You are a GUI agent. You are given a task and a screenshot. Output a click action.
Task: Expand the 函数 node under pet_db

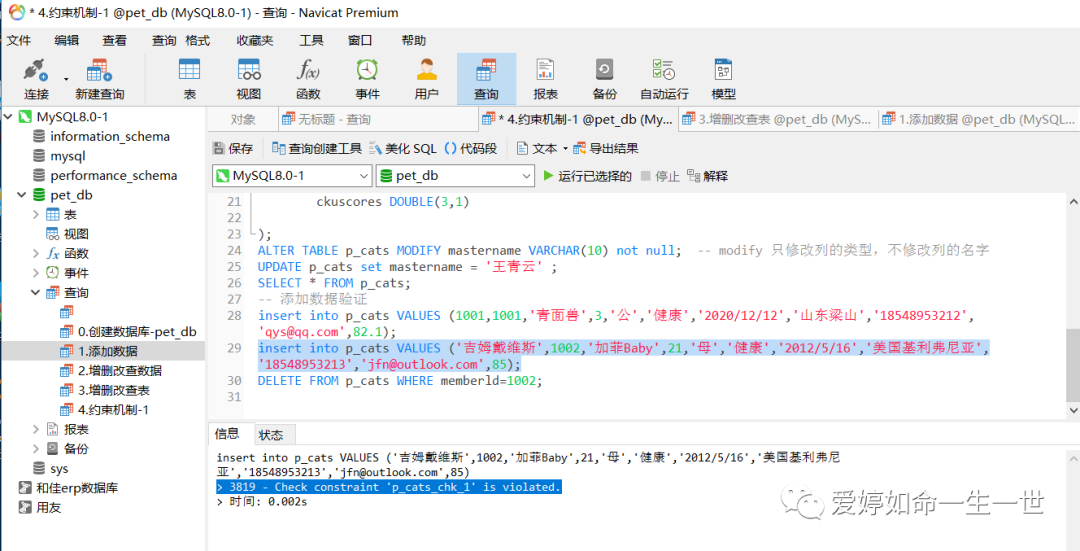click(36, 253)
